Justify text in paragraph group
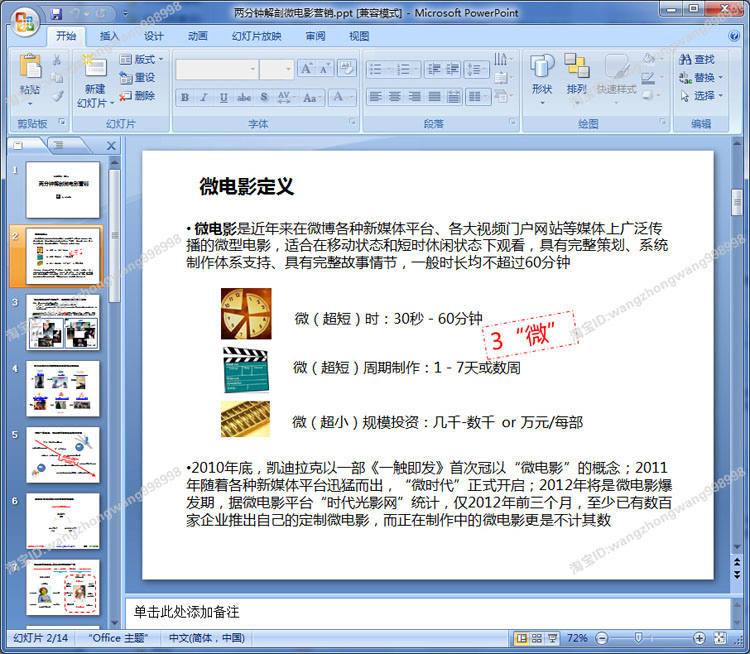 [x=434, y=97]
